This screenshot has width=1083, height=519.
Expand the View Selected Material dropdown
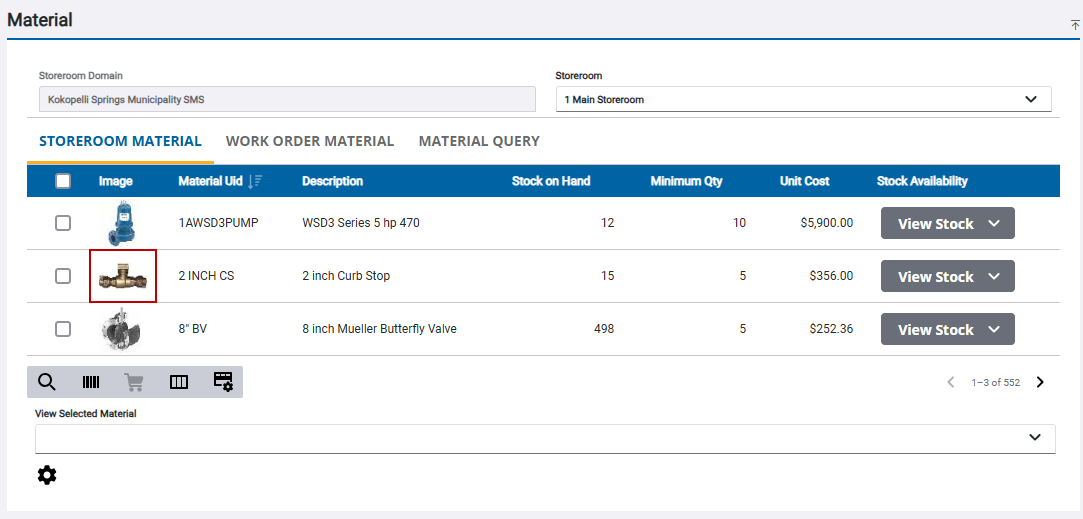click(x=545, y=438)
